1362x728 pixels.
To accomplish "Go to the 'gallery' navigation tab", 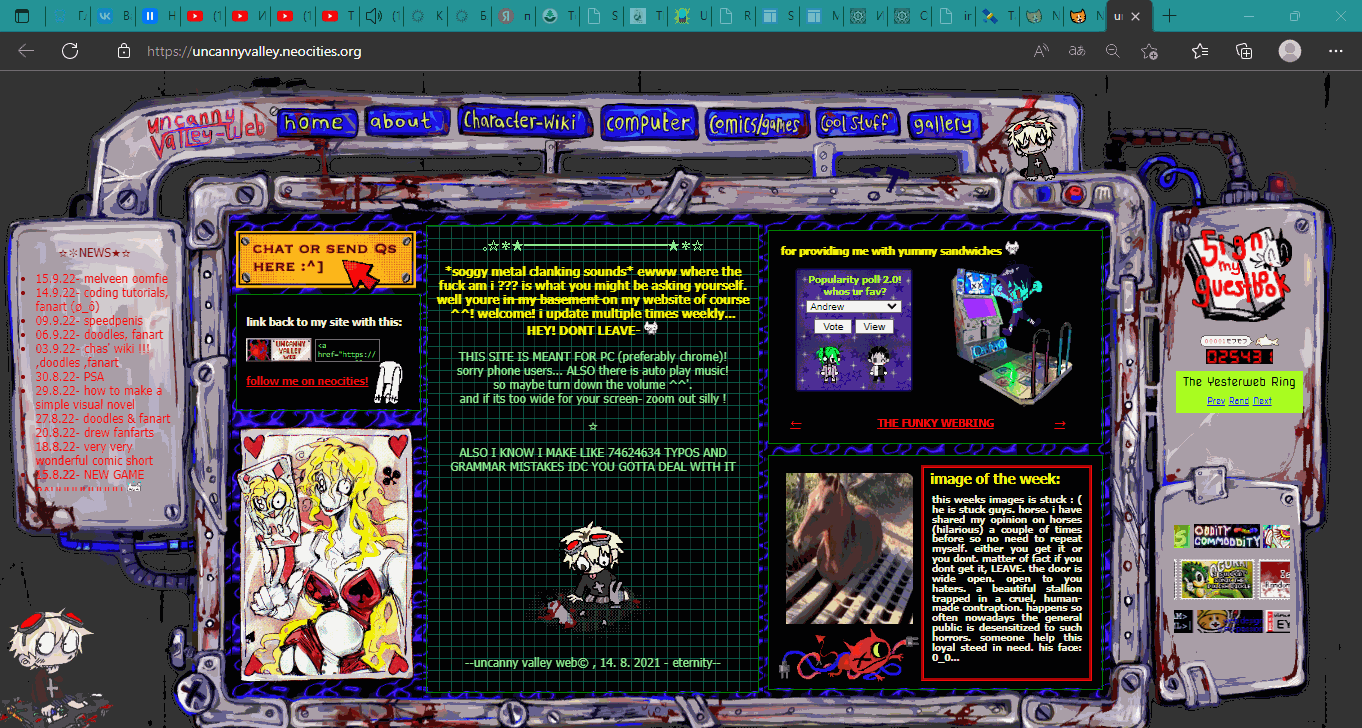I will [941, 124].
